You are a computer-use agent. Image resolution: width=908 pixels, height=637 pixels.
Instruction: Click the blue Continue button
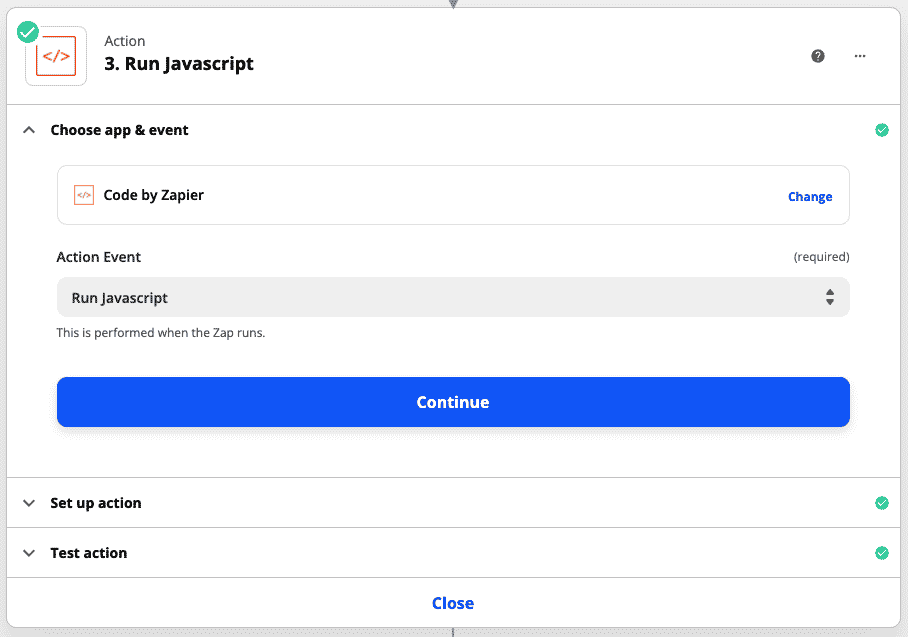pos(453,402)
